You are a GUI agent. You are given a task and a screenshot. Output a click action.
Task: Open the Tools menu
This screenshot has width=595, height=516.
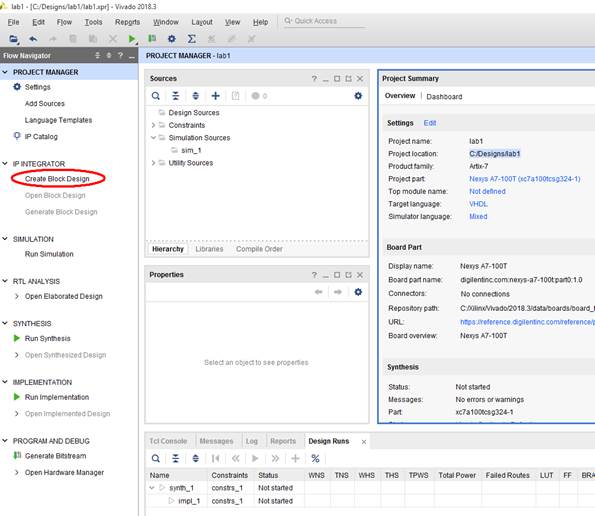tap(93, 22)
